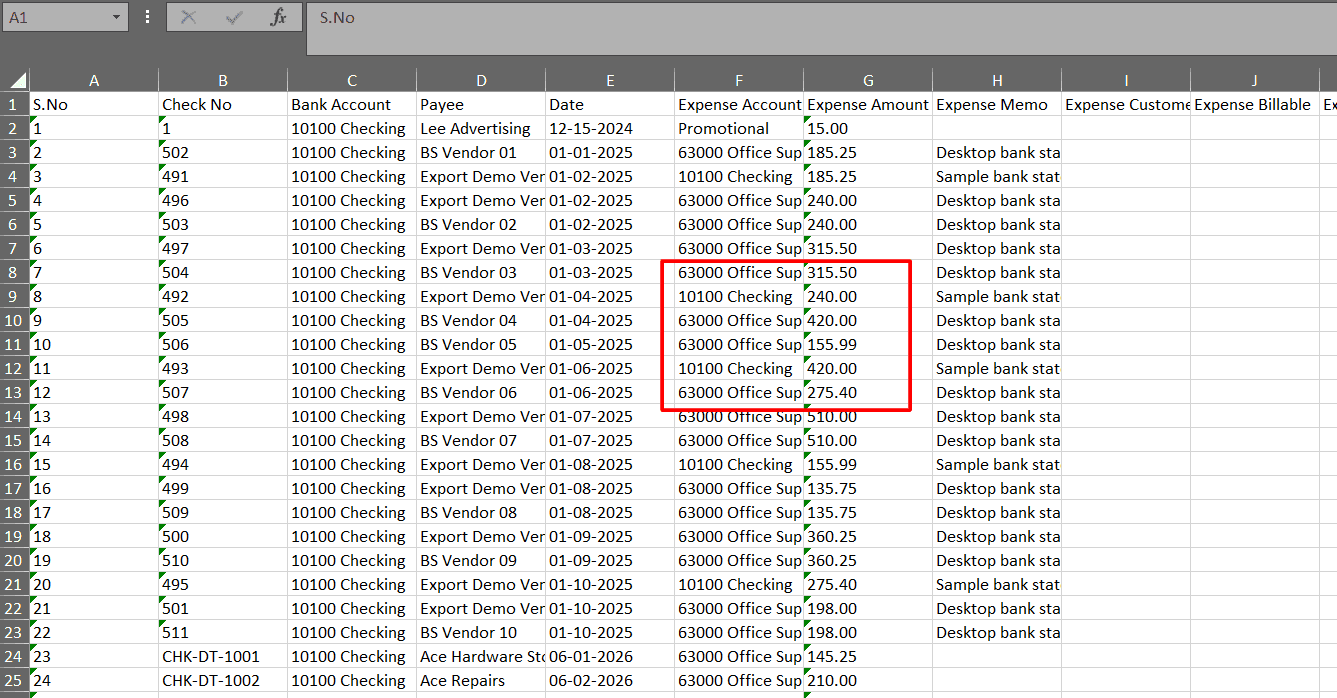Select the 06-01-2026 date cell

610,657
